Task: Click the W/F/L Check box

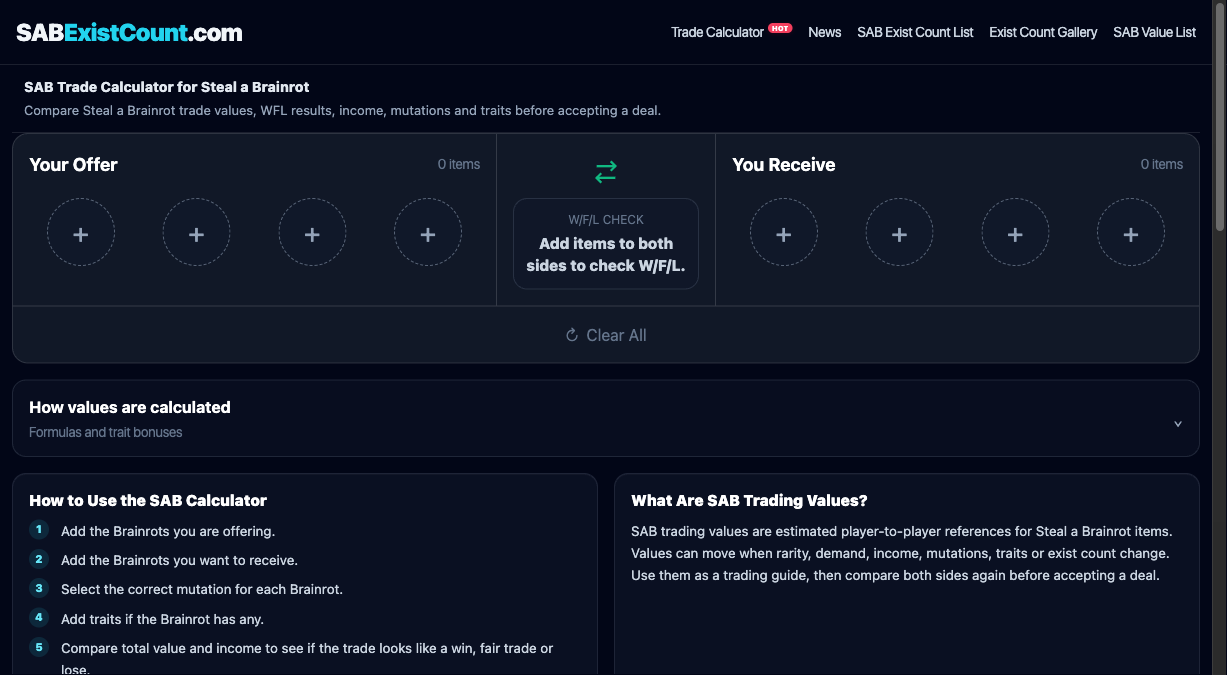Action: (x=606, y=244)
